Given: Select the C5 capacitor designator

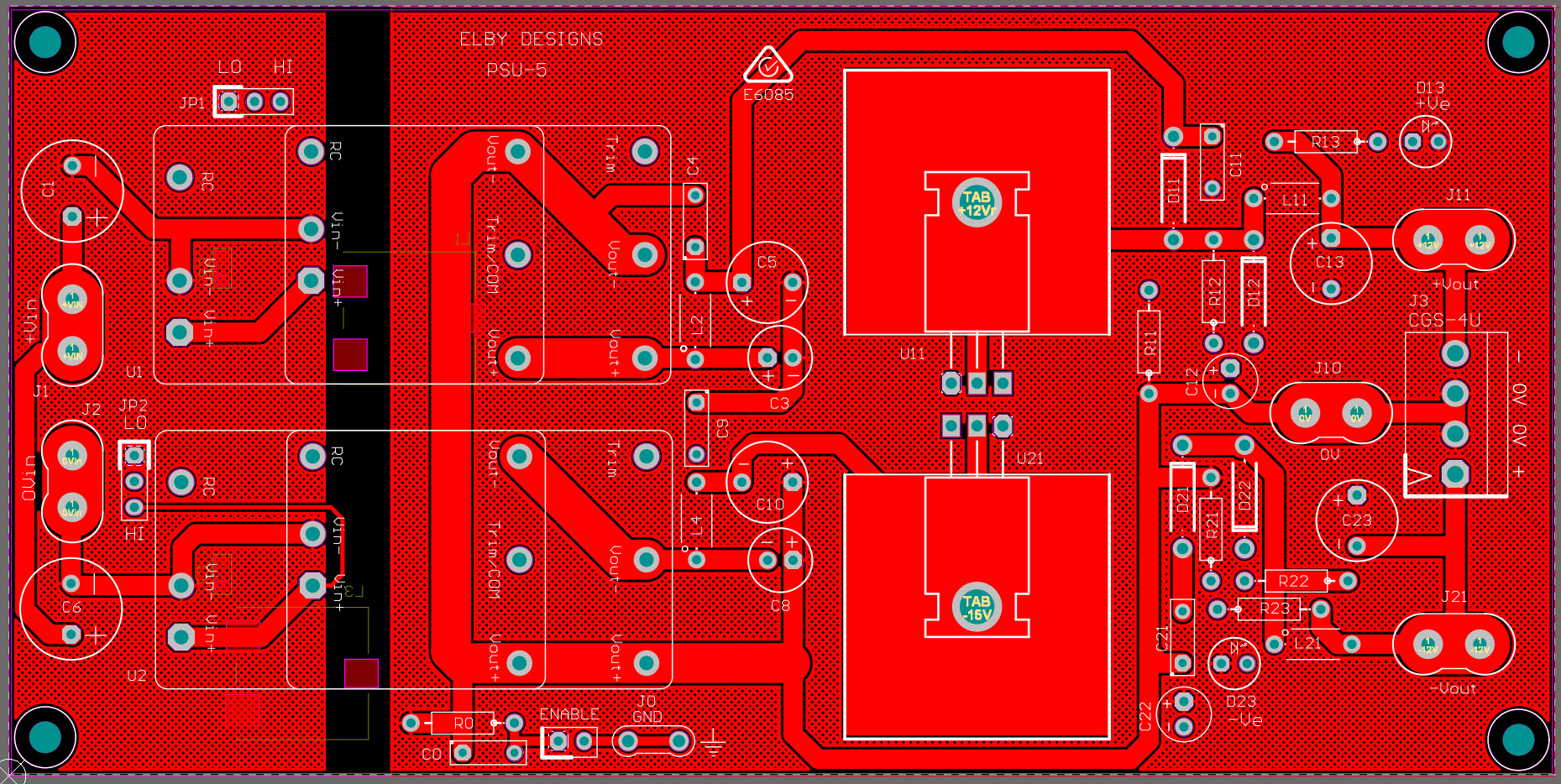Looking at the screenshot, I should tap(767, 262).
